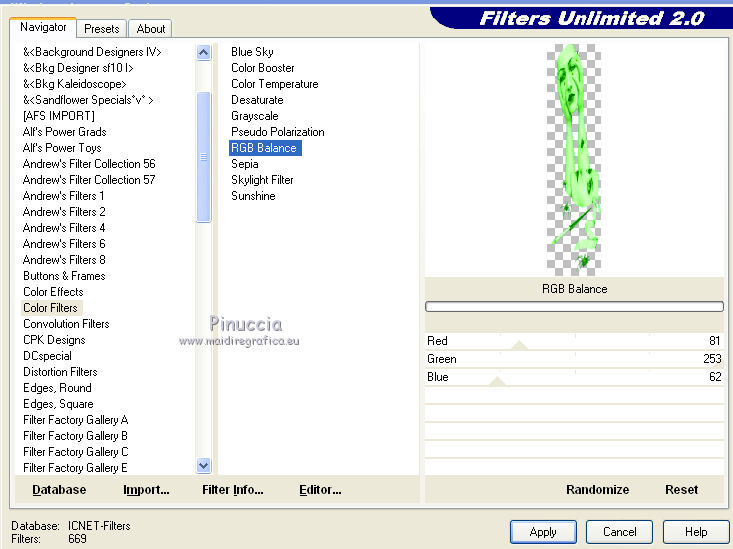Image resolution: width=733 pixels, height=549 pixels.
Task: Select the Navigator tab
Action: coord(43,27)
